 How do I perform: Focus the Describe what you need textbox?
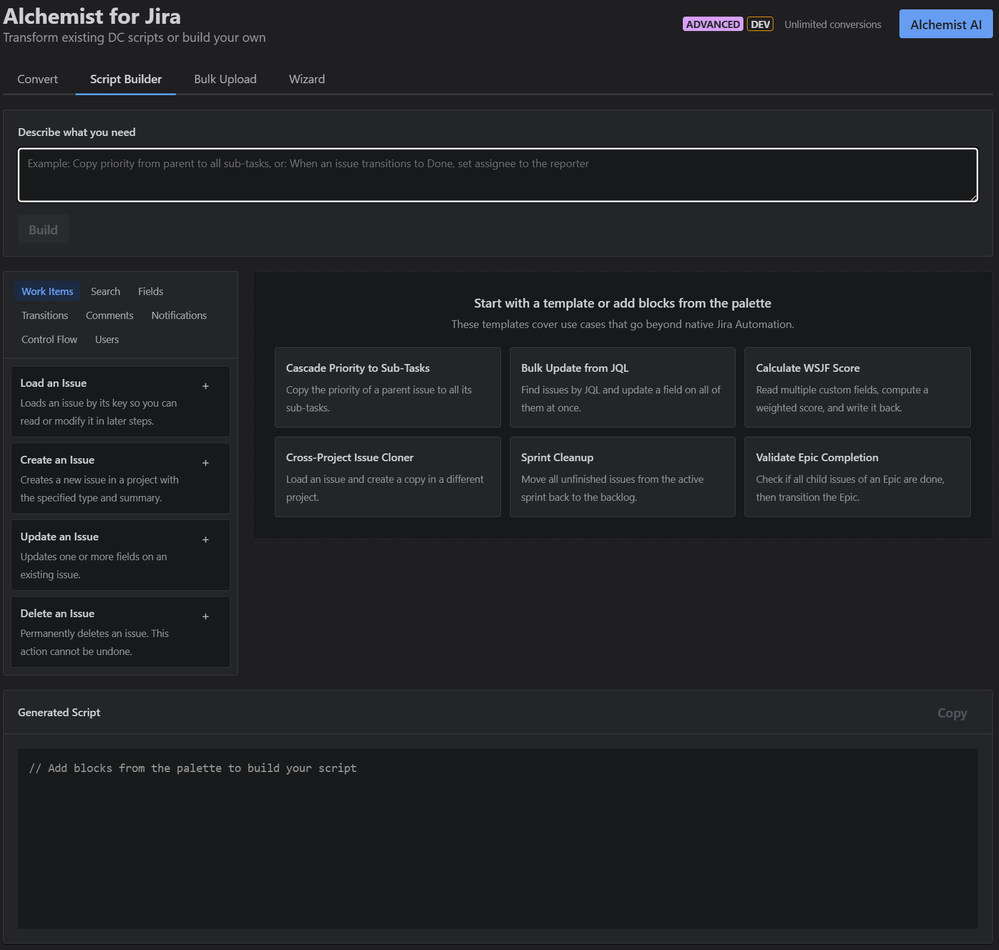click(498, 175)
